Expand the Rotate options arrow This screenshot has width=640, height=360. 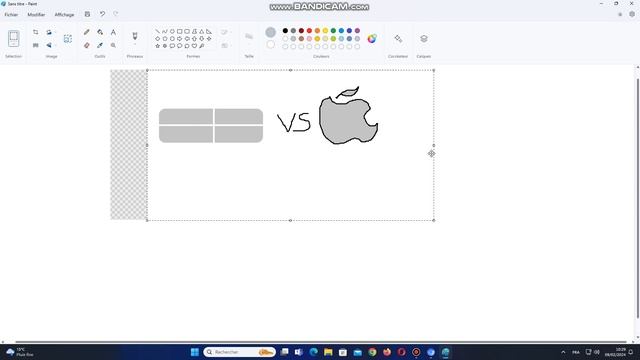click(x=55, y=32)
